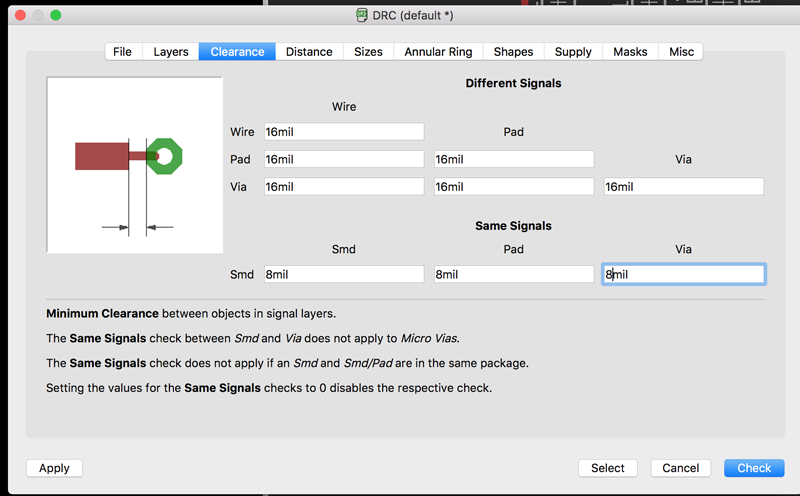Click the 'Different Signals' heading
The image size is (800, 496).
pyautogui.click(x=513, y=83)
